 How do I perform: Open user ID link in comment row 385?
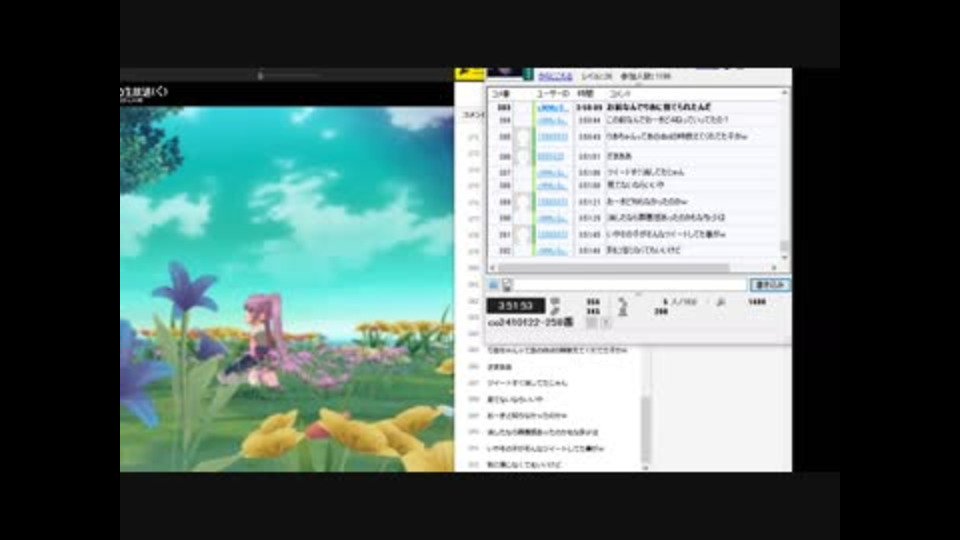tap(552, 137)
